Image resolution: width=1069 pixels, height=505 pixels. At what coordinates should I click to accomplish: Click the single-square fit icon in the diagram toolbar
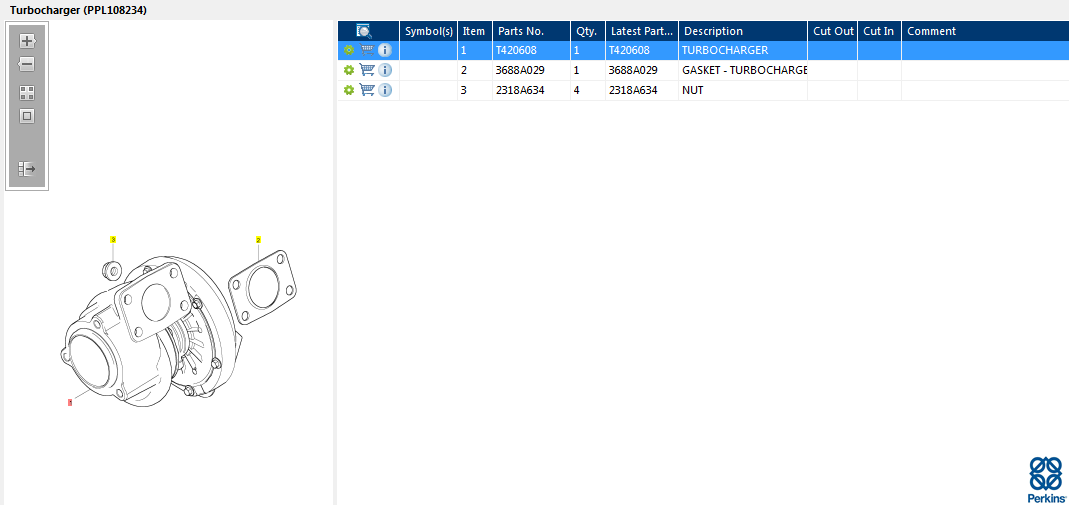[x=27, y=116]
